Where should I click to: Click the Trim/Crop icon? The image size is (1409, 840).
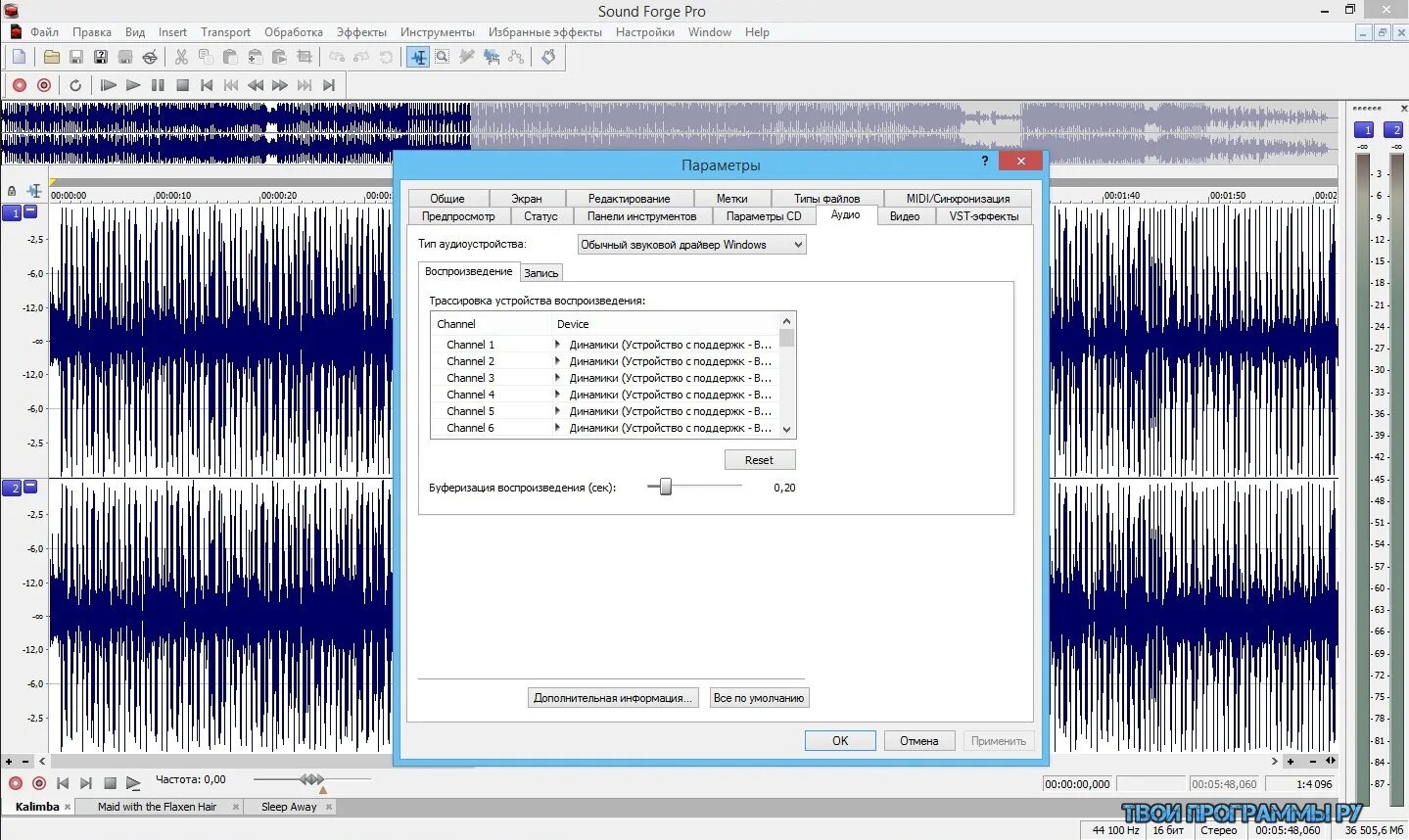coord(305,57)
